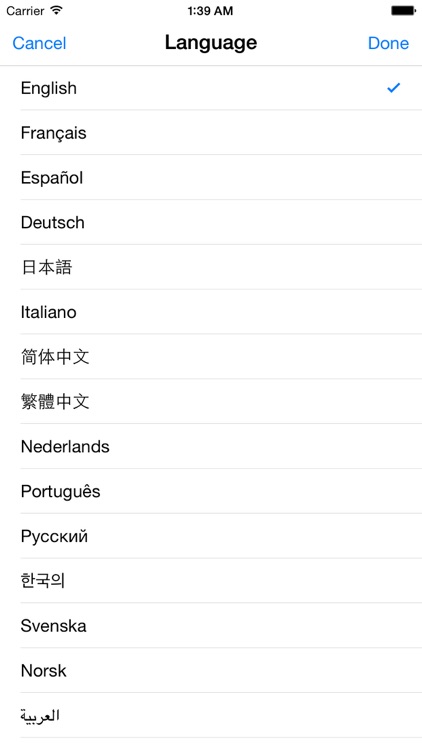Click the battery indicator icon
422x750 pixels.
(403, 11)
